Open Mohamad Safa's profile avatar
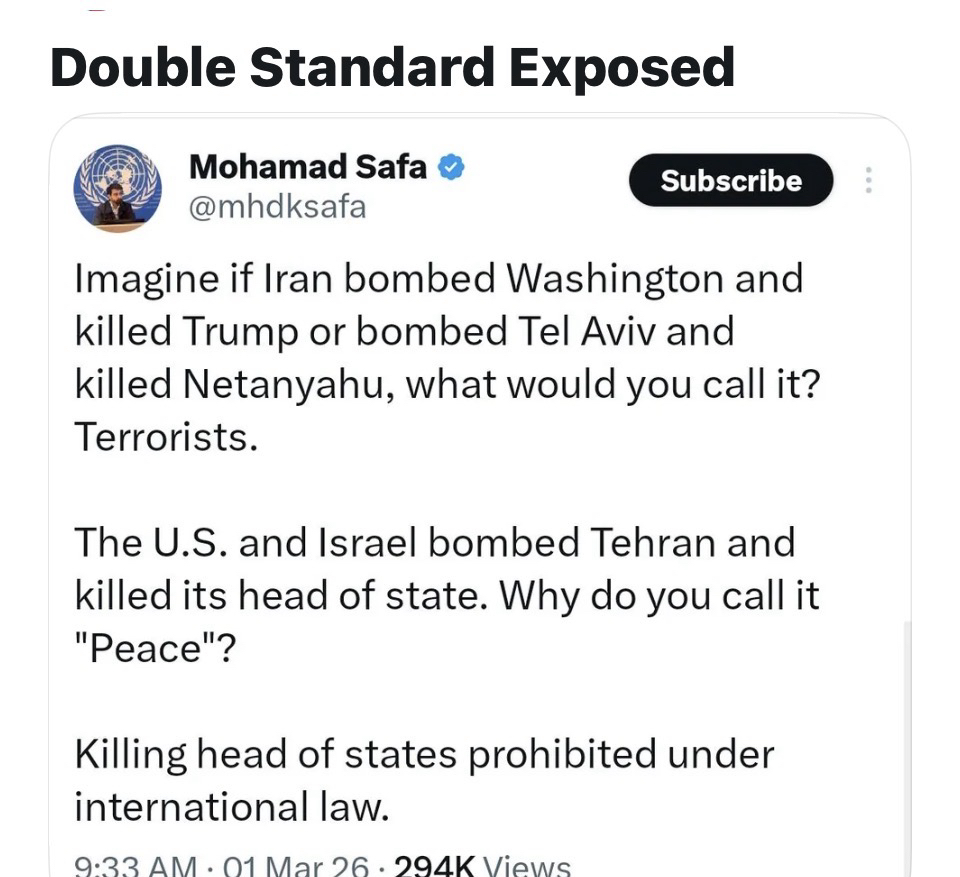 [118, 187]
